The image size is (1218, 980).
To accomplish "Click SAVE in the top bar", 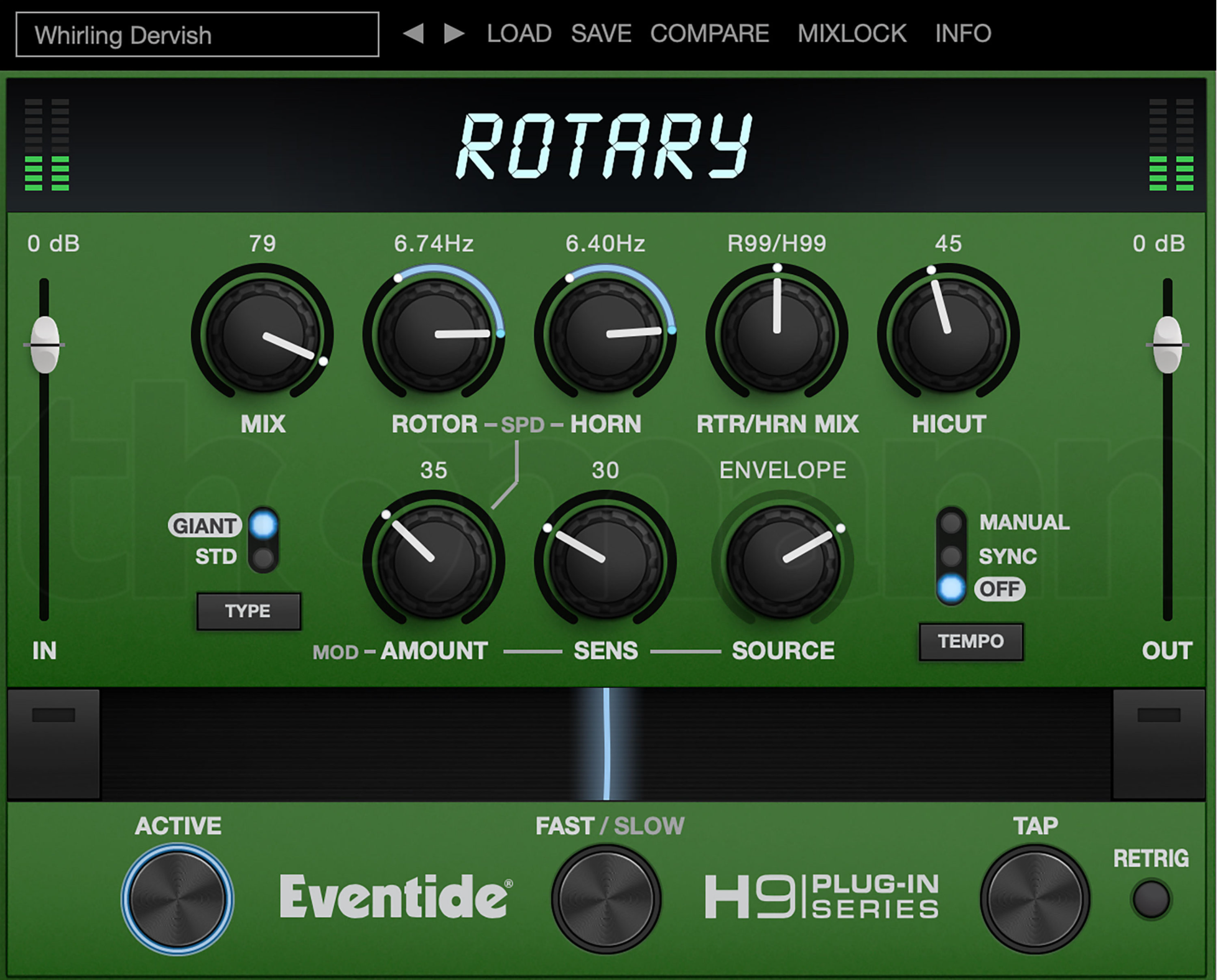I will [601, 34].
